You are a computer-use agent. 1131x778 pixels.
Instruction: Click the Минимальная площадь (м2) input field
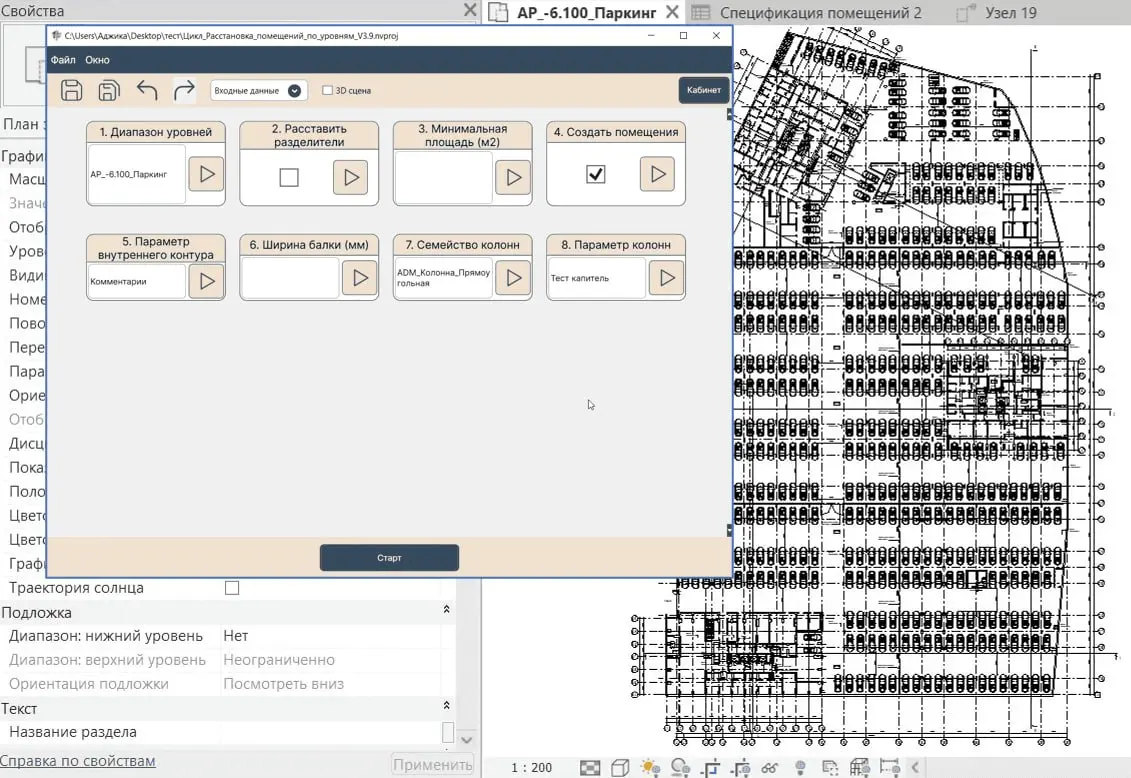(444, 177)
